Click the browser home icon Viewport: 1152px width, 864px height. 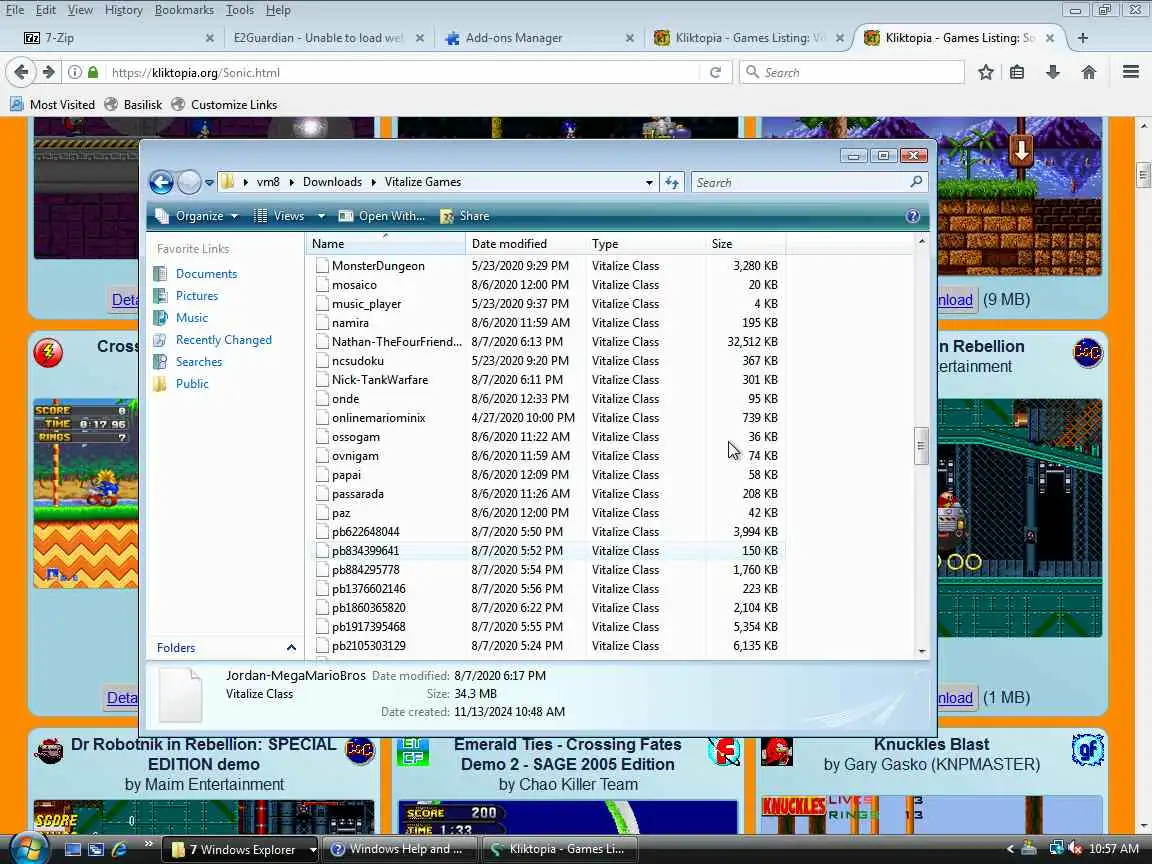(x=1089, y=72)
